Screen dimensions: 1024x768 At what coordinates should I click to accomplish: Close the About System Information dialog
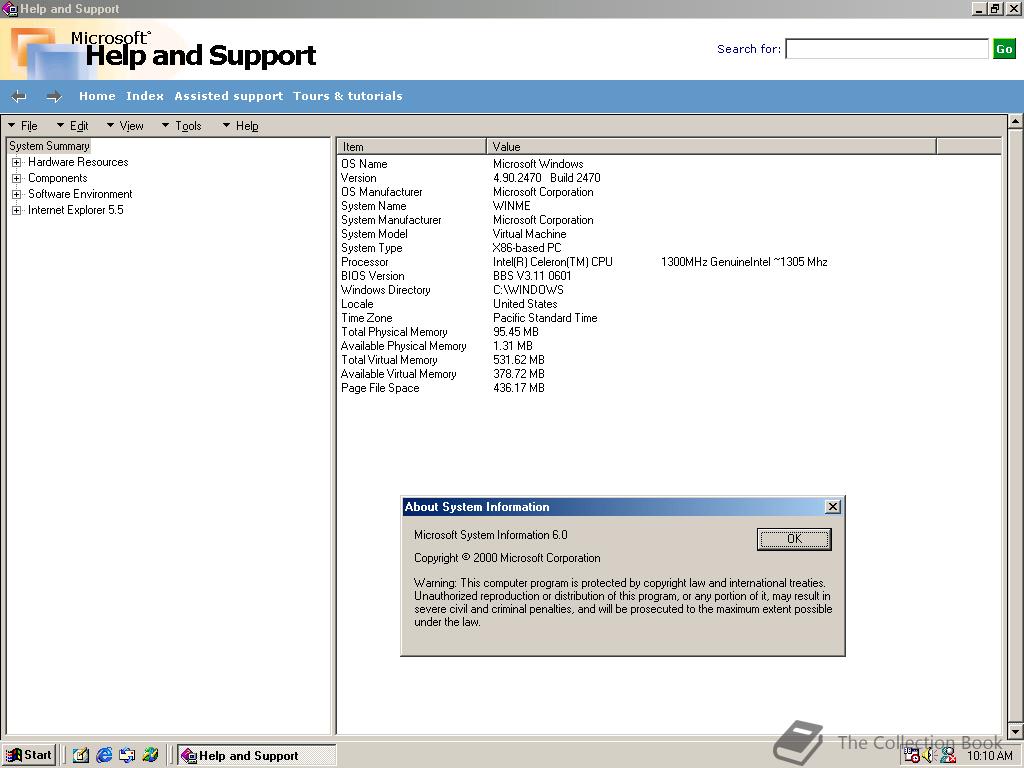833,507
